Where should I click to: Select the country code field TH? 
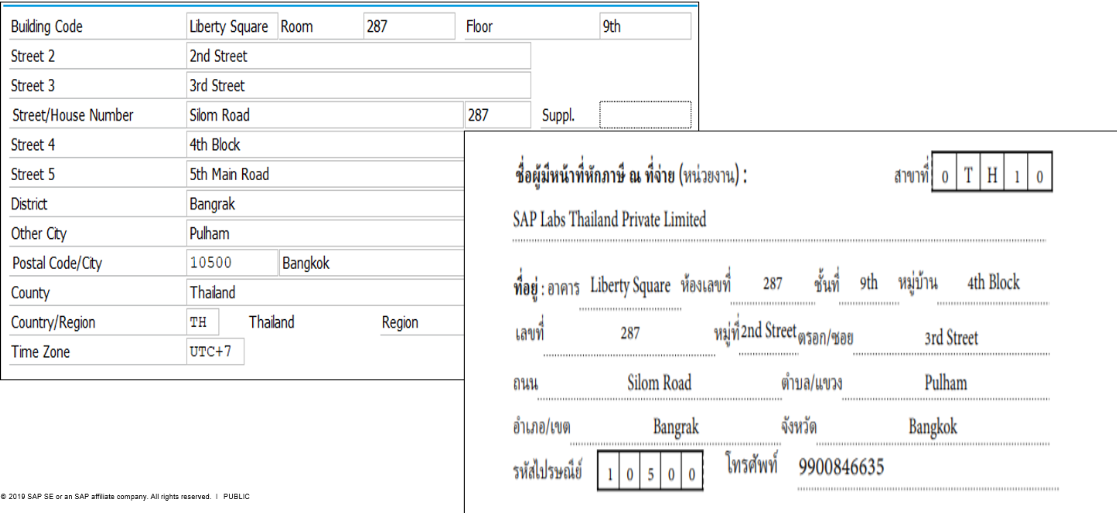click(x=203, y=323)
